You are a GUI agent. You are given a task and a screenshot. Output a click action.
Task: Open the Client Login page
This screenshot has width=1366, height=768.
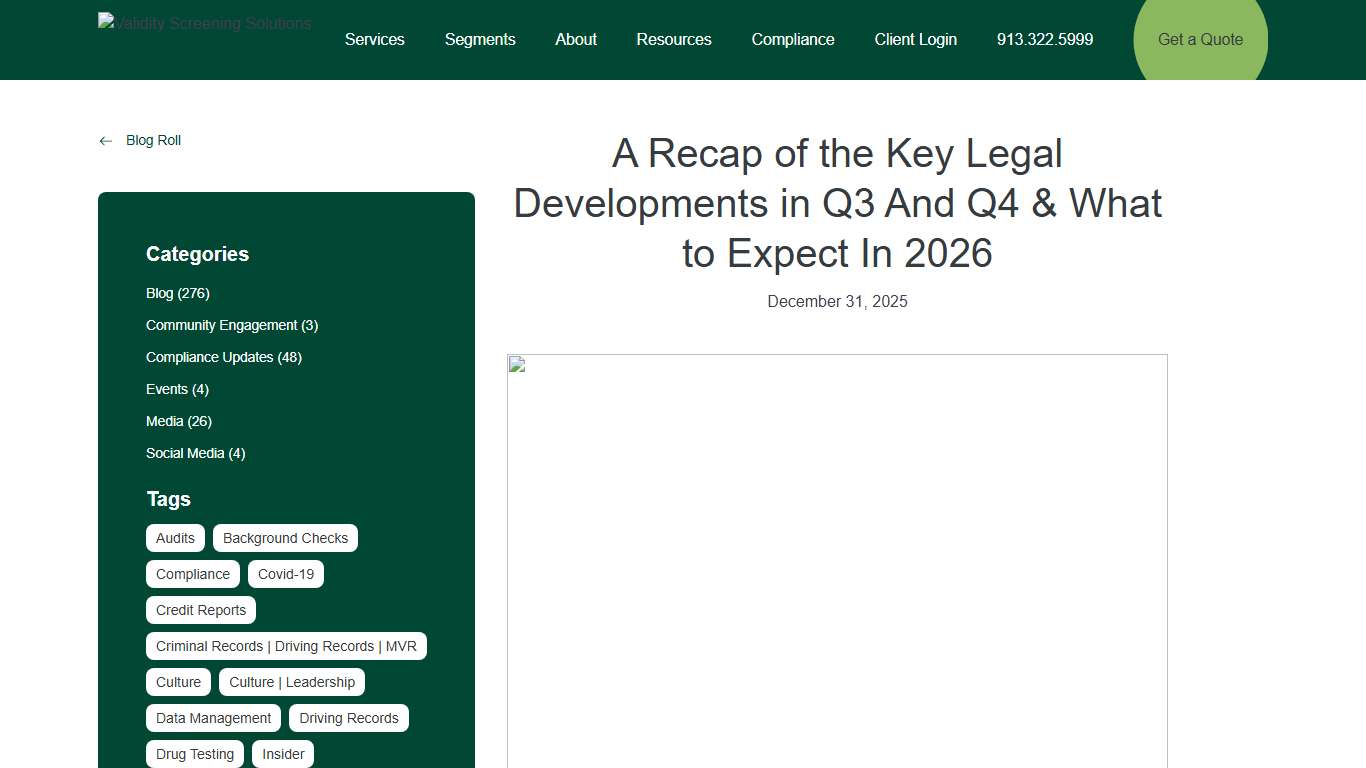[915, 39]
